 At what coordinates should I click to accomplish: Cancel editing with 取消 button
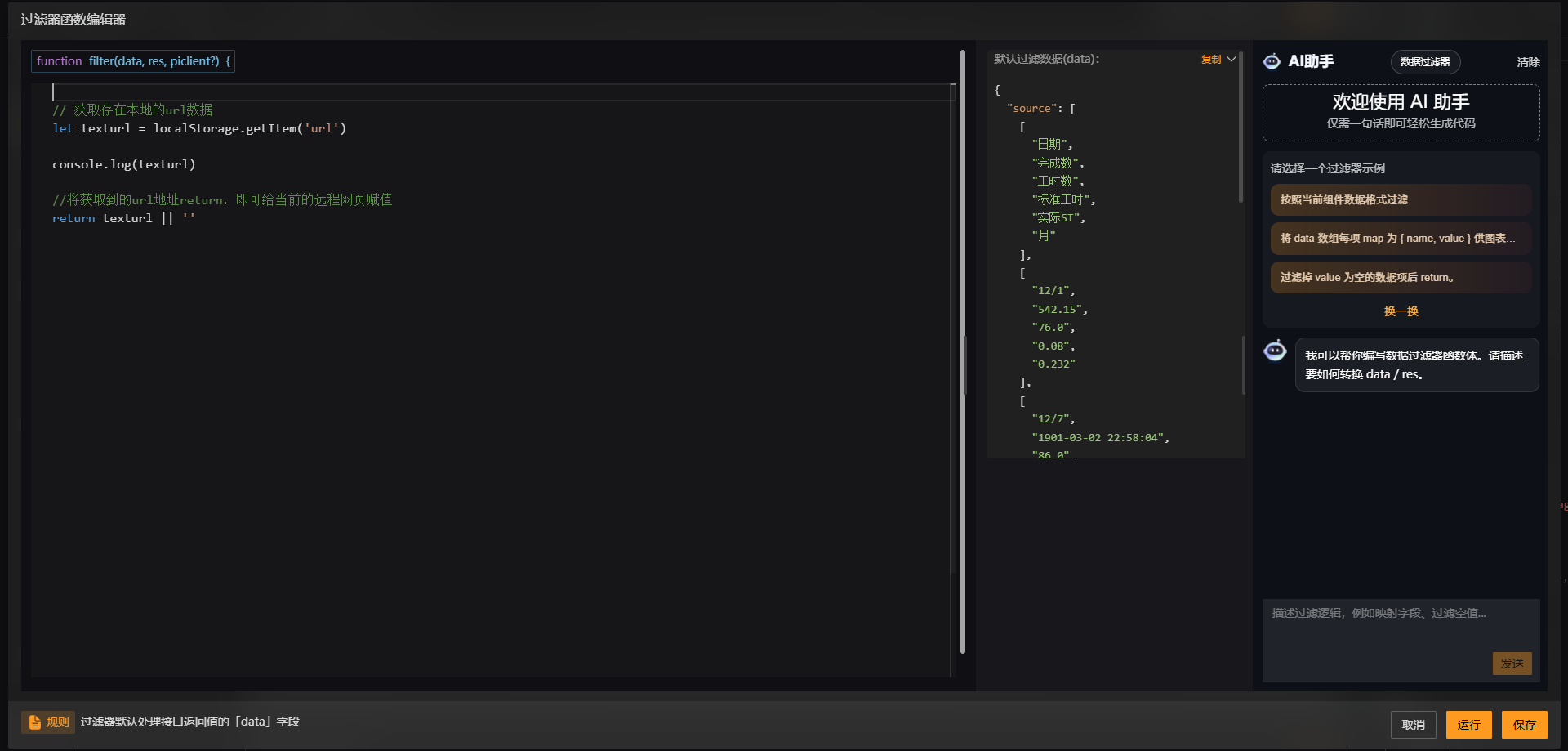click(1413, 725)
